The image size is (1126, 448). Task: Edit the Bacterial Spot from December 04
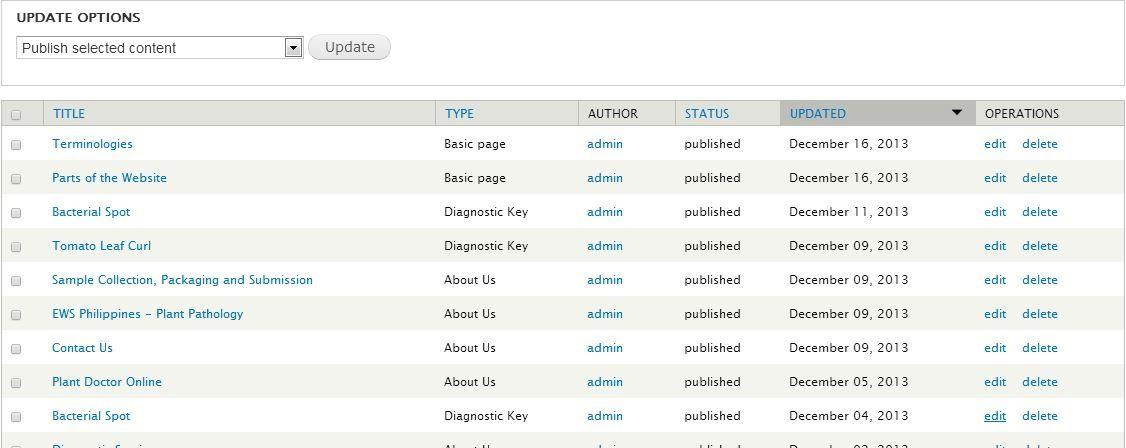[x=994, y=416]
